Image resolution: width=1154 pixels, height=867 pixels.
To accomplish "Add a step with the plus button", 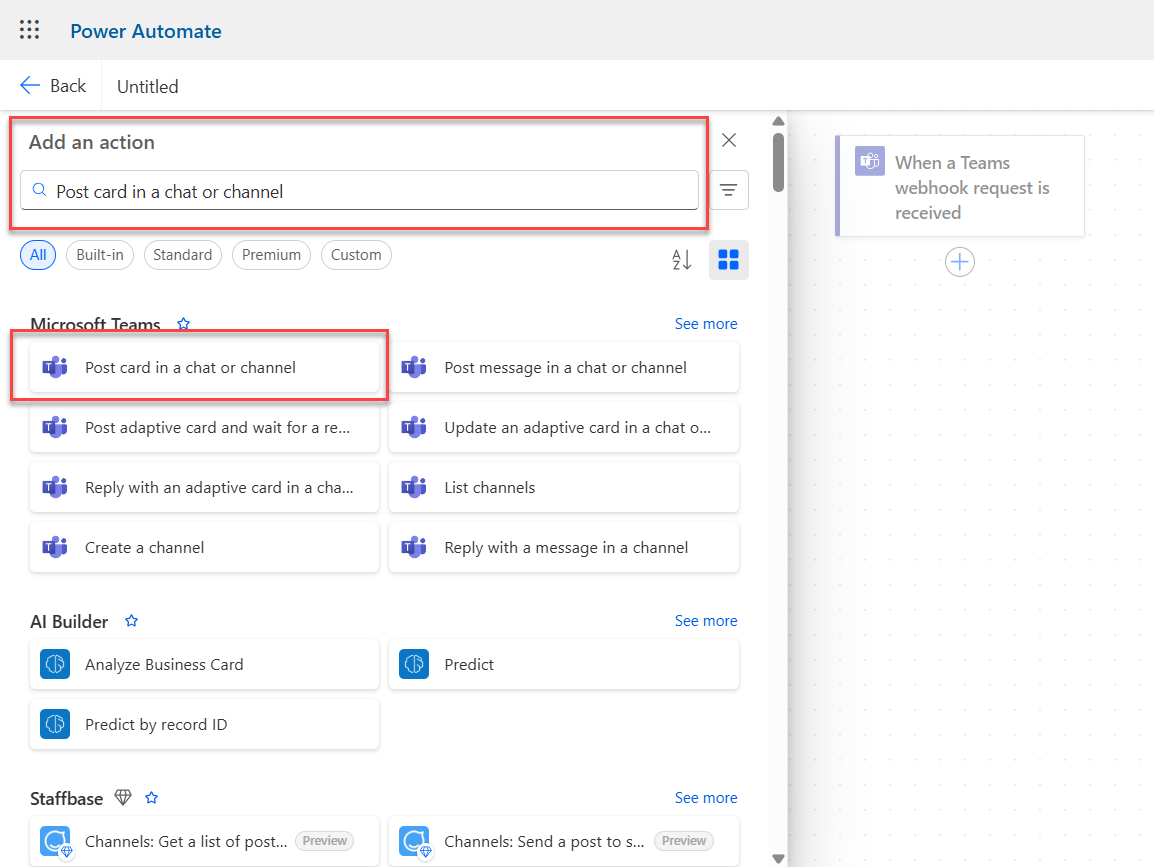I will point(960,262).
